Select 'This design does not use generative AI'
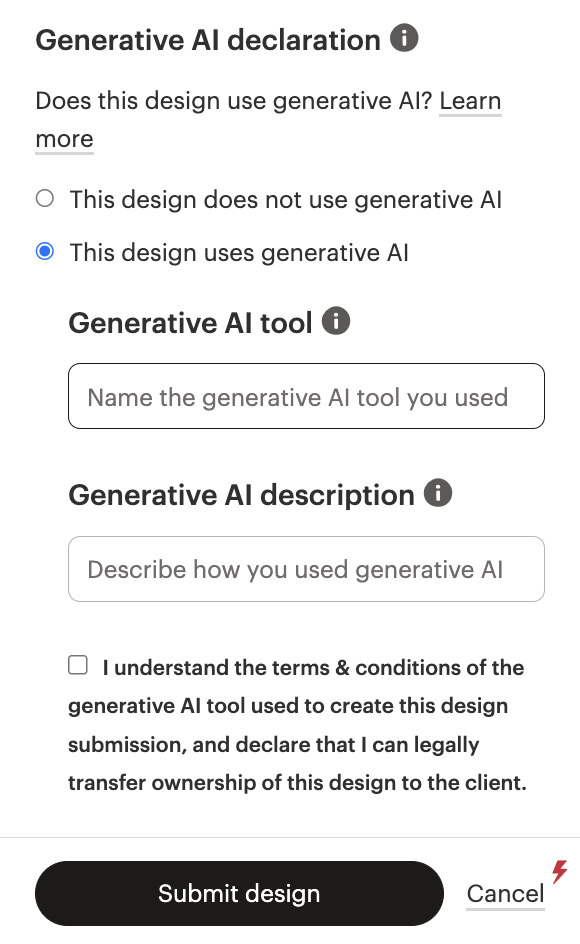Image resolution: width=580 pixels, height=944 pixels. (44, 198)
